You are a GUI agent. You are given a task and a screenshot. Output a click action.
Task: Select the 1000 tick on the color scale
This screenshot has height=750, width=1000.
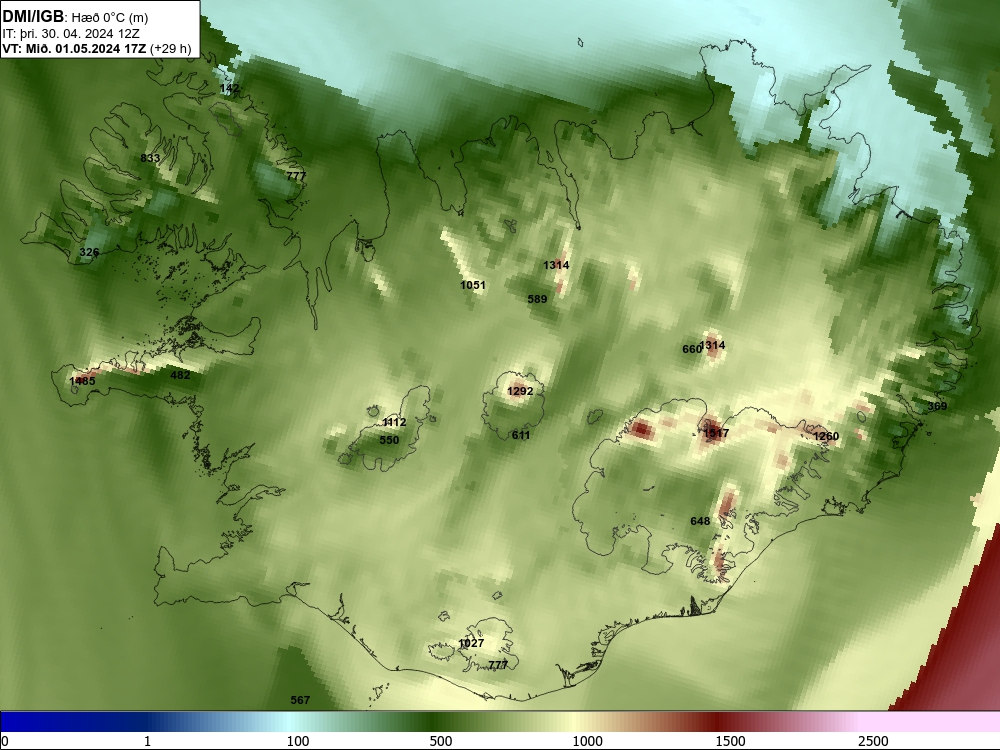click(x=587, y=740)
